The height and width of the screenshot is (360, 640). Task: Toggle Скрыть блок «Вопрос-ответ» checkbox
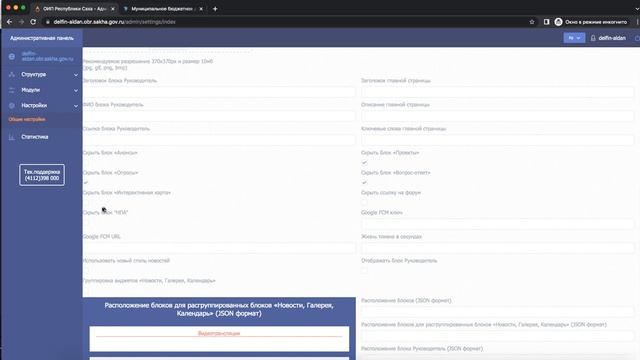pyautogui.click(x=364, y=182)
